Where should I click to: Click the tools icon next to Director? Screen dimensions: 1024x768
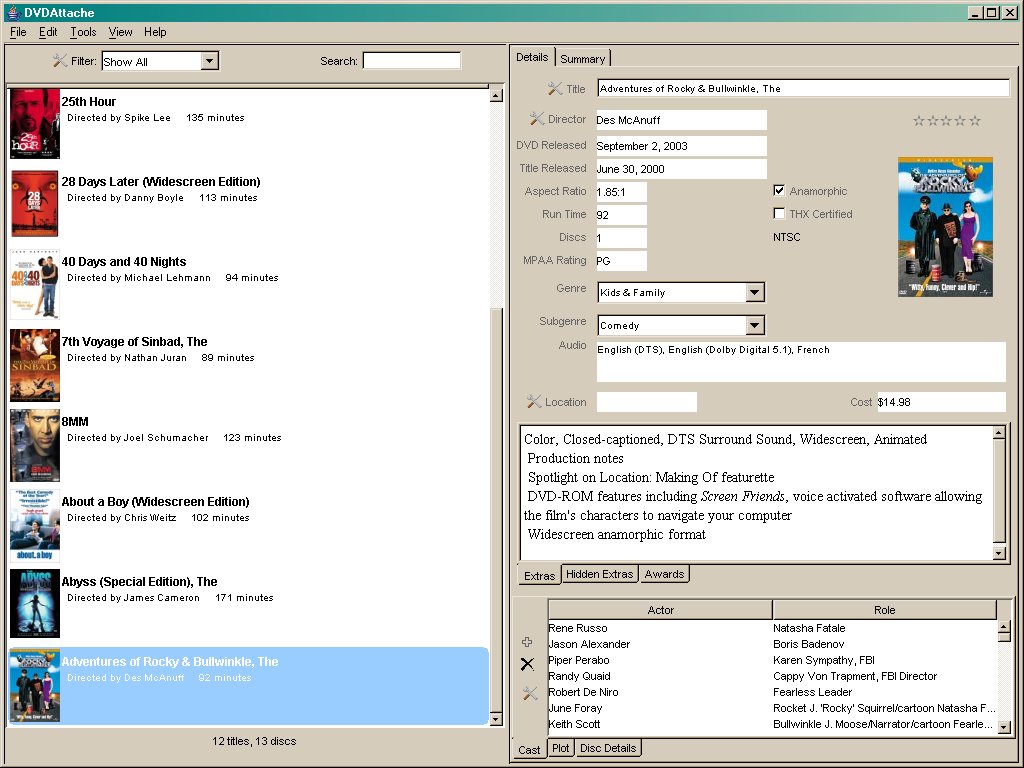tap(537, 119)
